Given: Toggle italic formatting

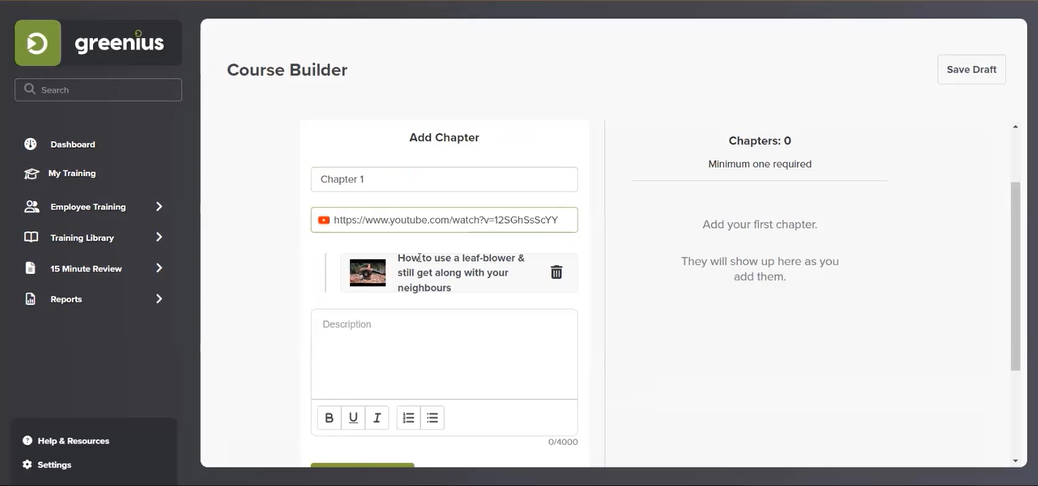Looking at the screenshot, I should (x=377, y=418).
